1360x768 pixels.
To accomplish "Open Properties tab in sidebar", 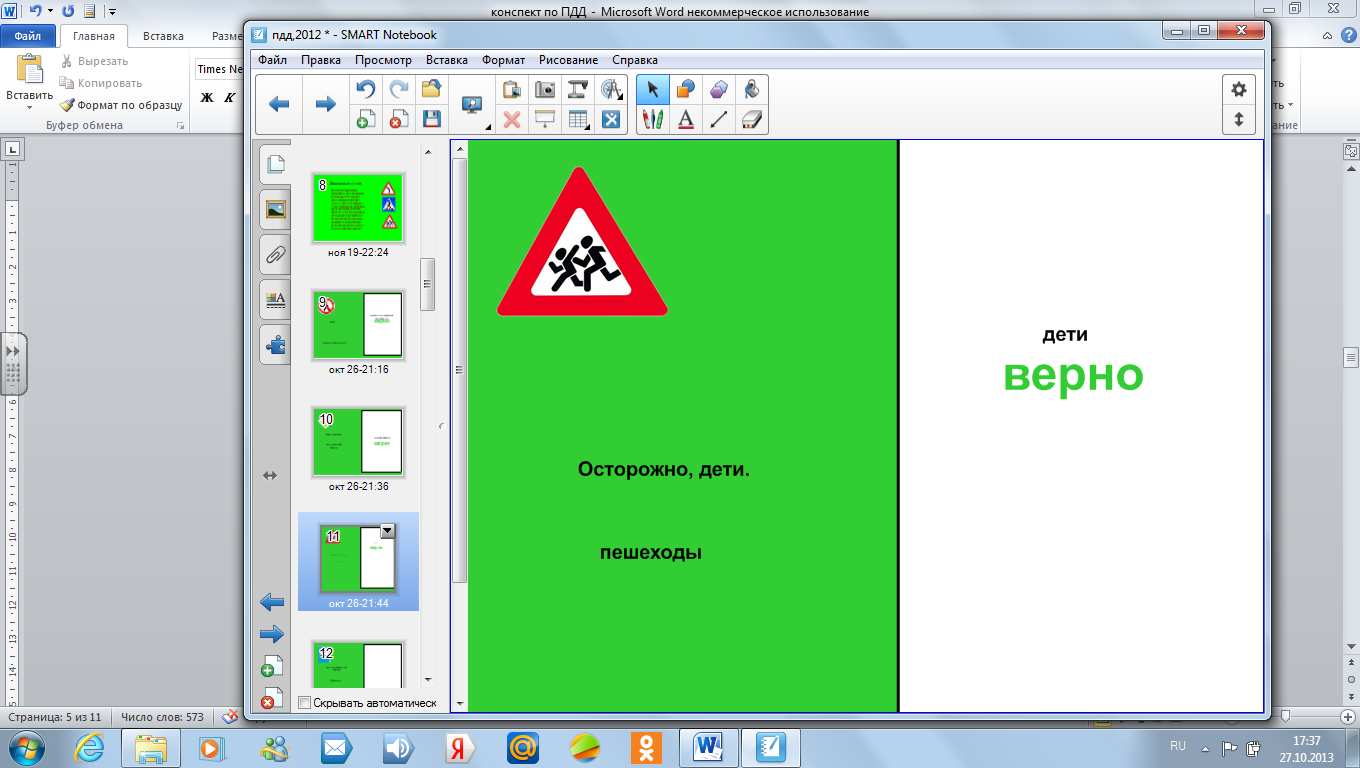I will click(x=274, y=299).
